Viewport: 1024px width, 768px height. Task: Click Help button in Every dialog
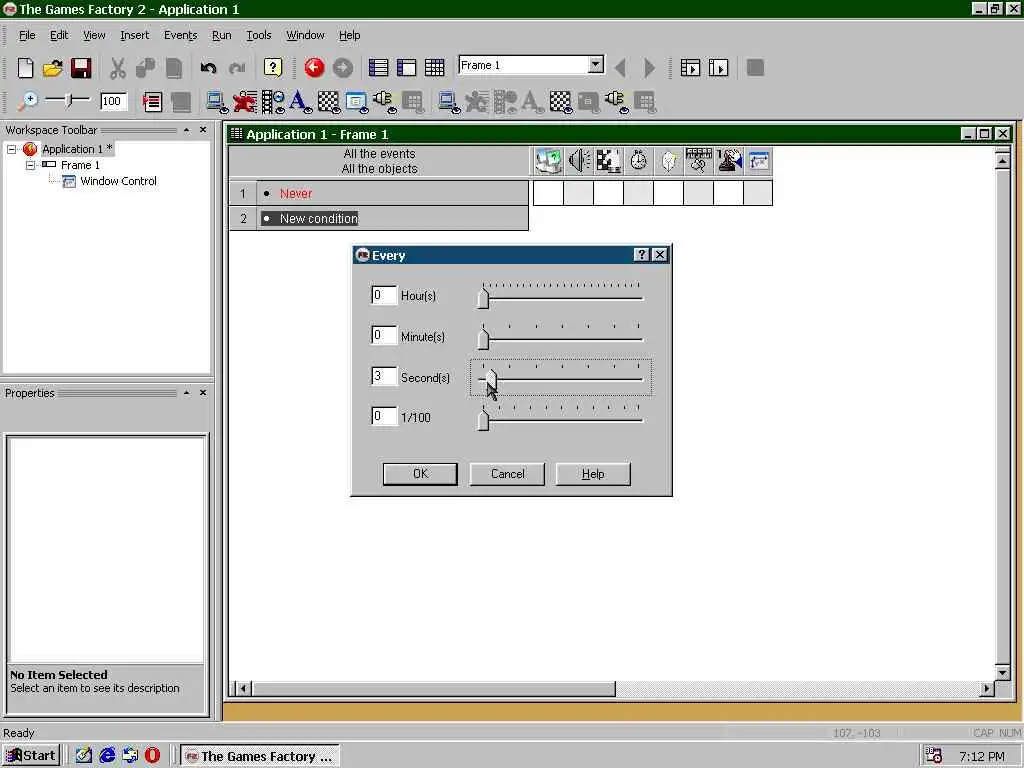coord(593,473)
